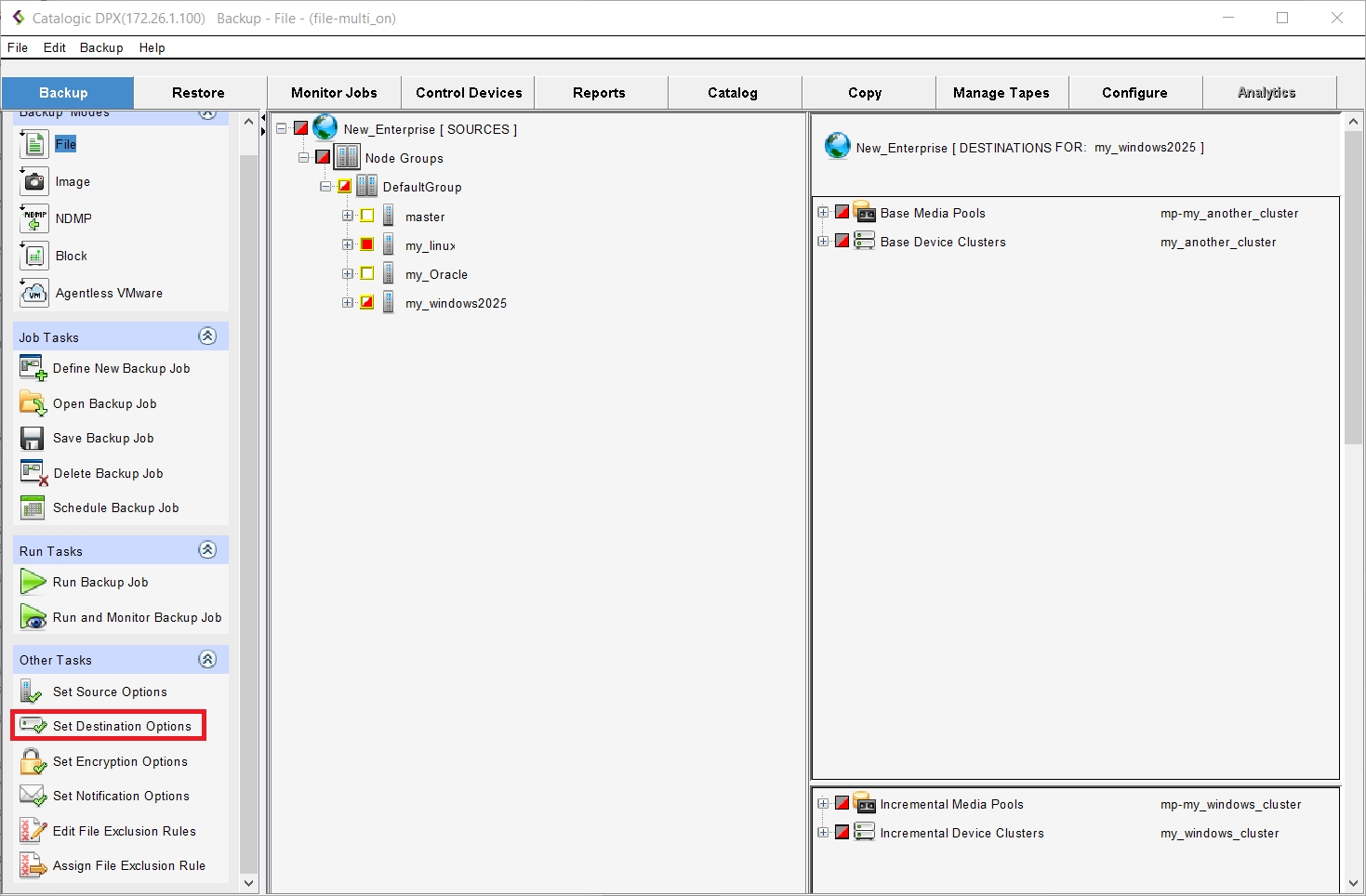Click Define New Backup Job
This screenshot has width=1366, height=896.
click(121, 369)
